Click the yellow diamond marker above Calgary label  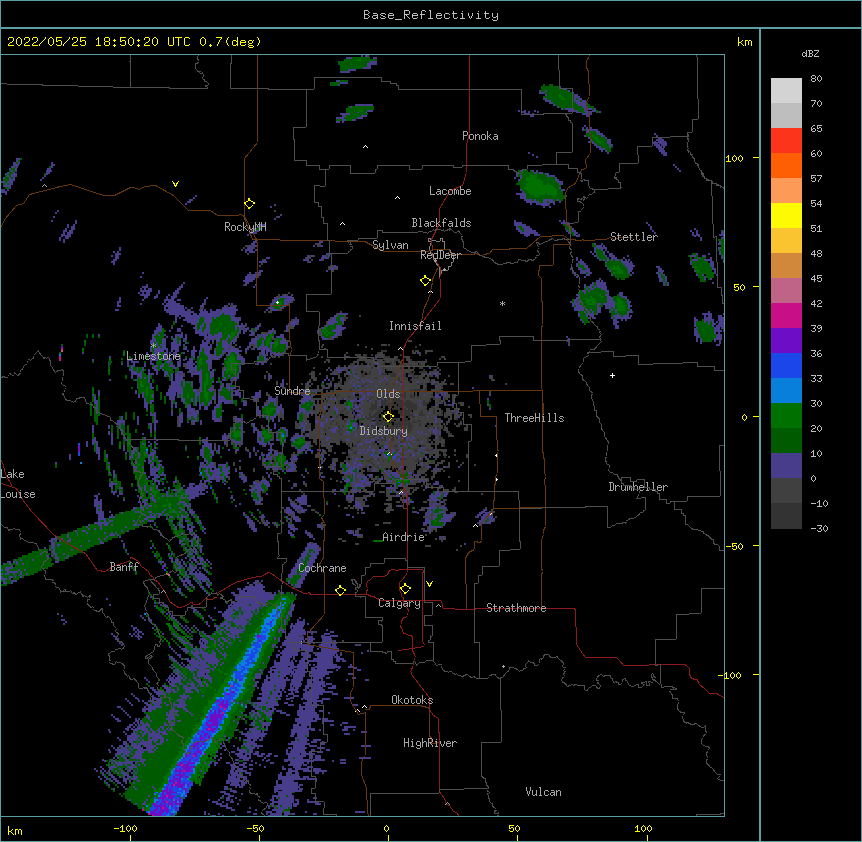[x=405, y=589]
